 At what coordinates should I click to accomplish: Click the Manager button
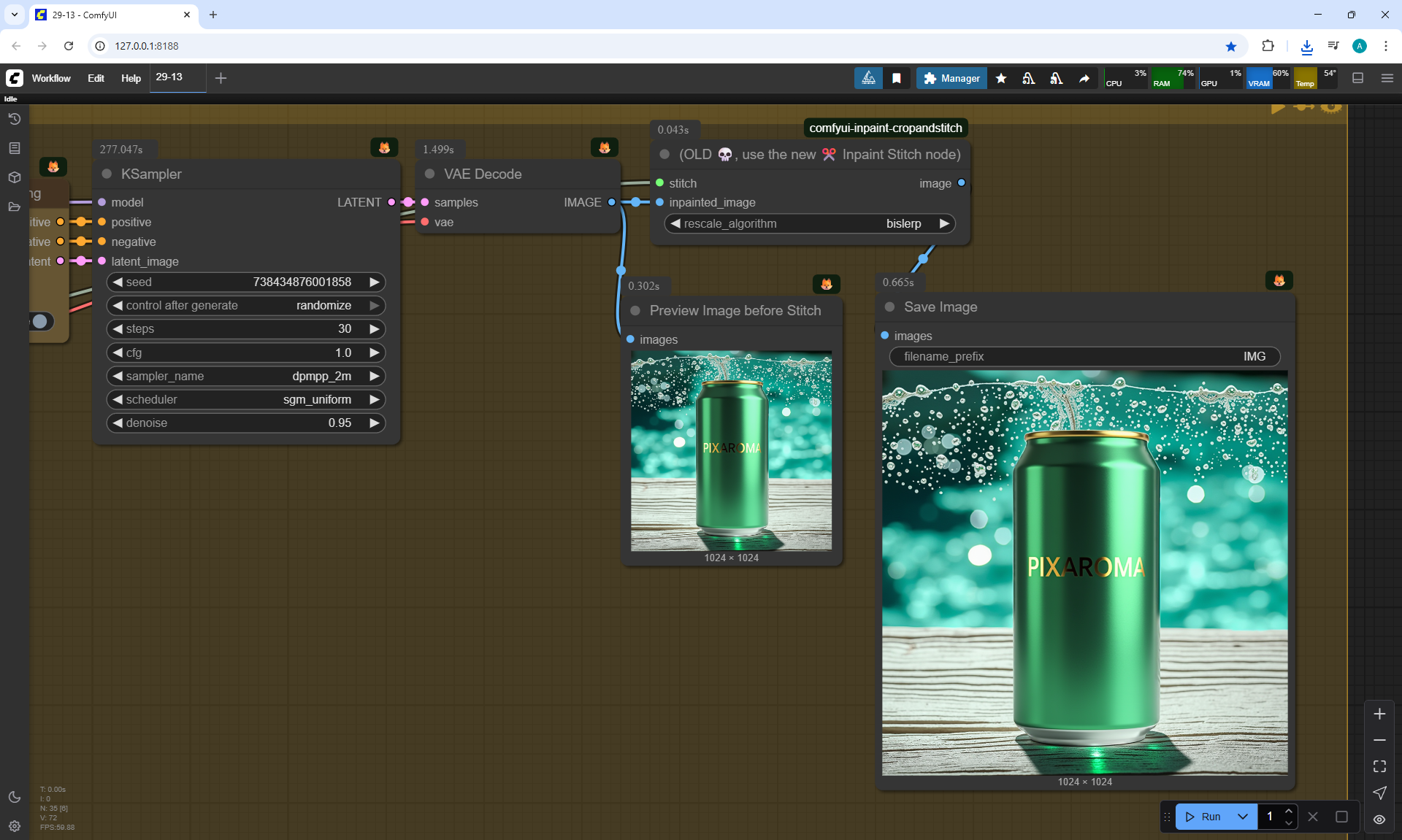[951, 78]
